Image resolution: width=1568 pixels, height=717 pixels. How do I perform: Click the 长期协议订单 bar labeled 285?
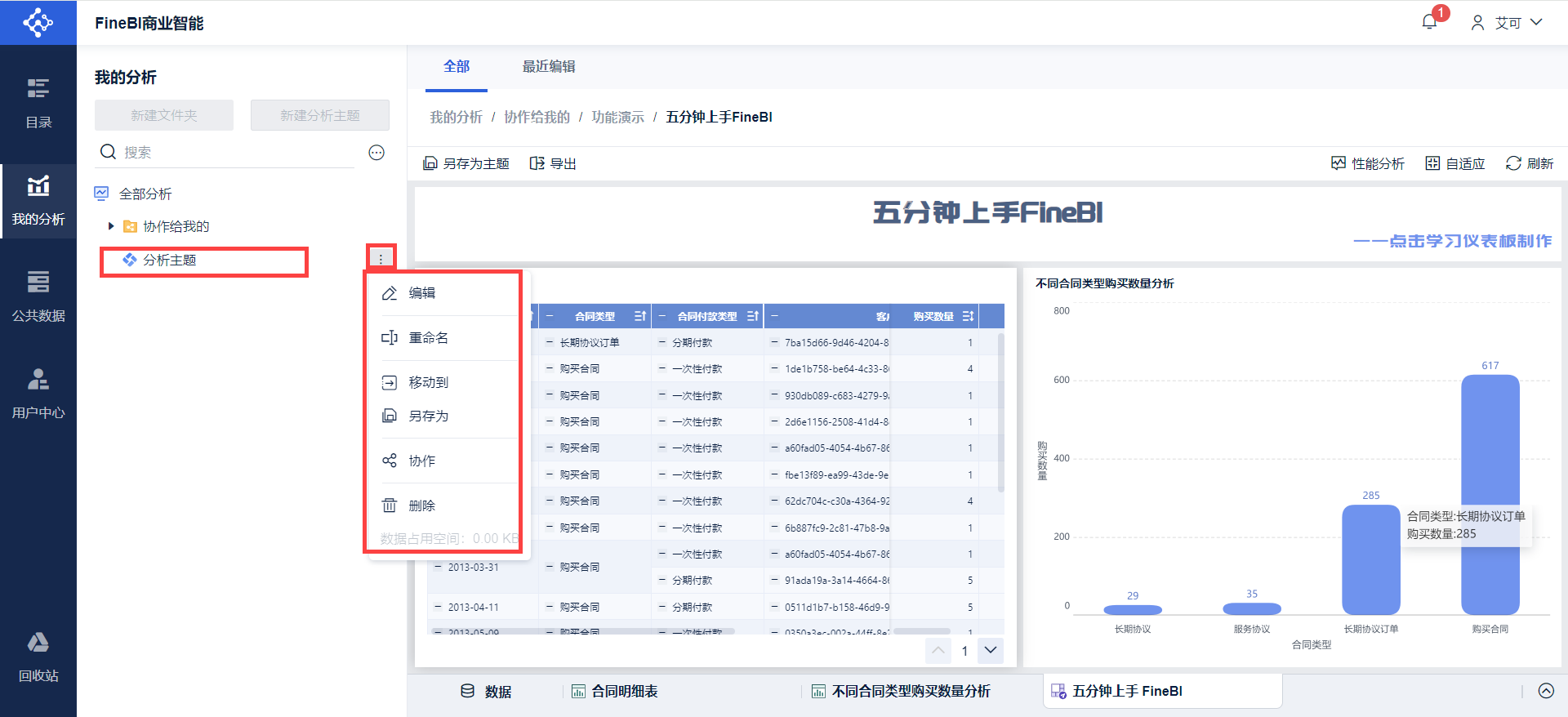1371,559
